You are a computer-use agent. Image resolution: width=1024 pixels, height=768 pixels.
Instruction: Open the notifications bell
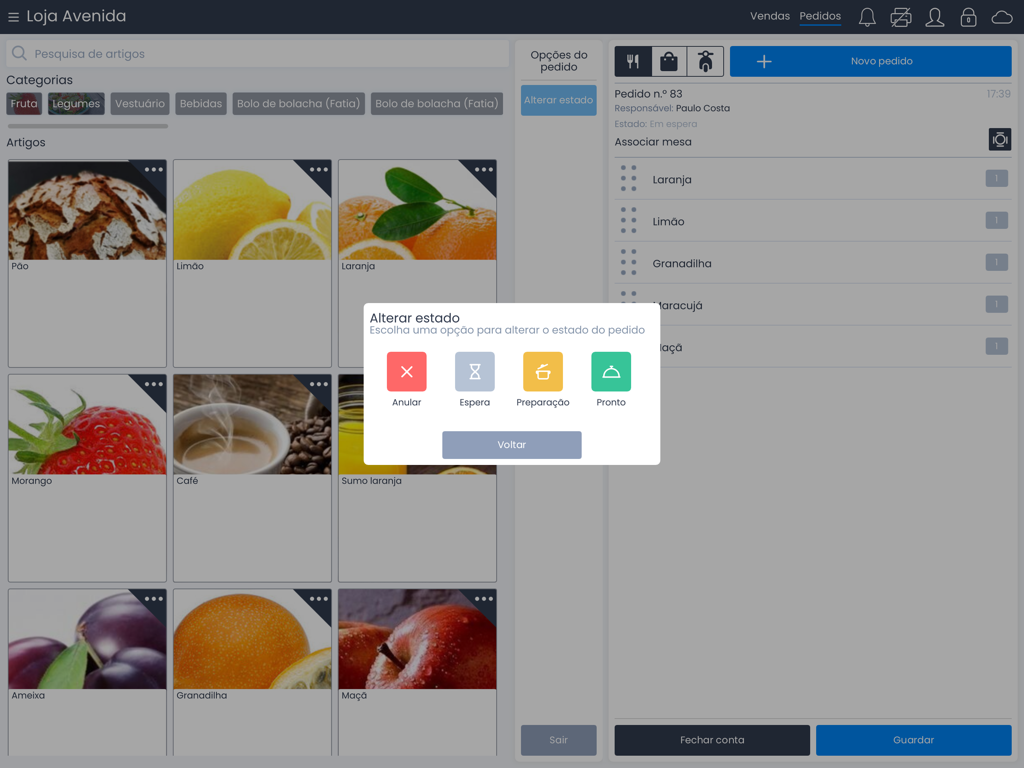(x=866, y=16)
